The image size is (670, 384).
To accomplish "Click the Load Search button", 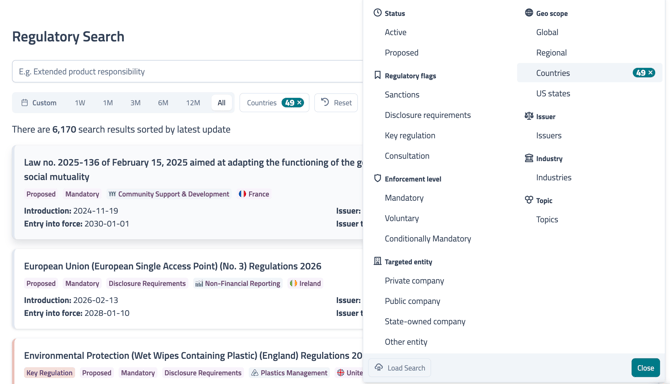I will pos(400,368).
